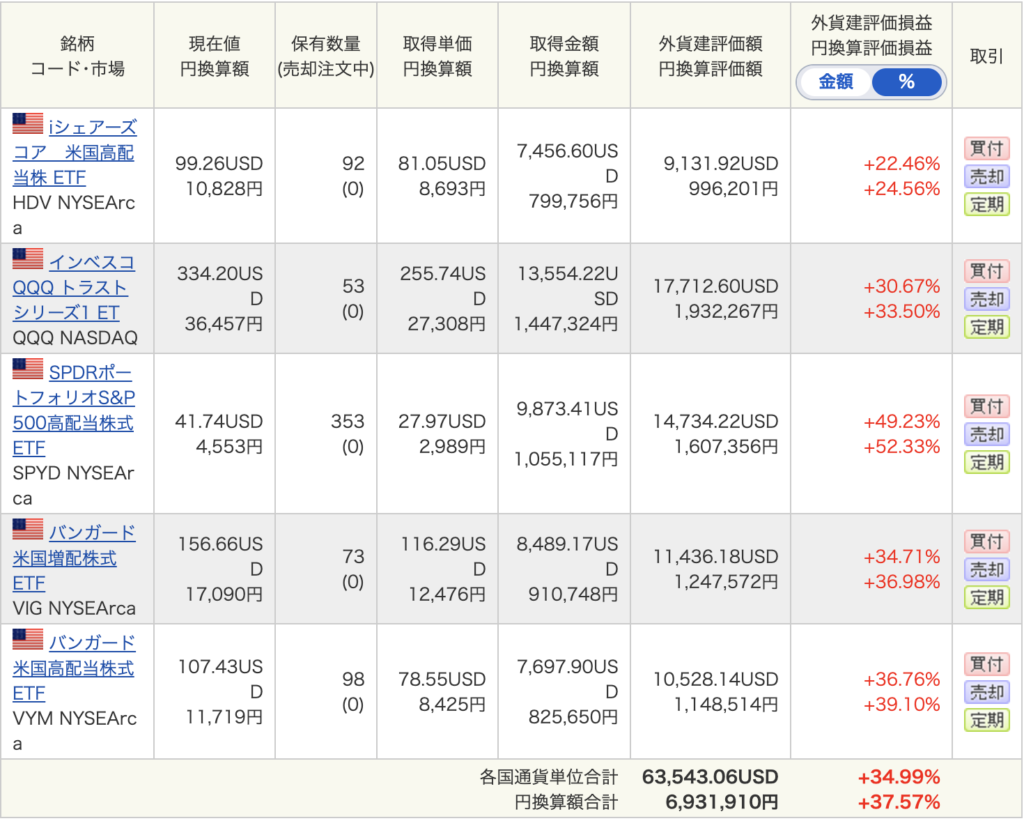Image resolution: width=1024 pixels, height=821 pixels.
Task: Click the 保有数量 (売却注文中) column header
Action: pyautogui.click(x=326, y=56)
